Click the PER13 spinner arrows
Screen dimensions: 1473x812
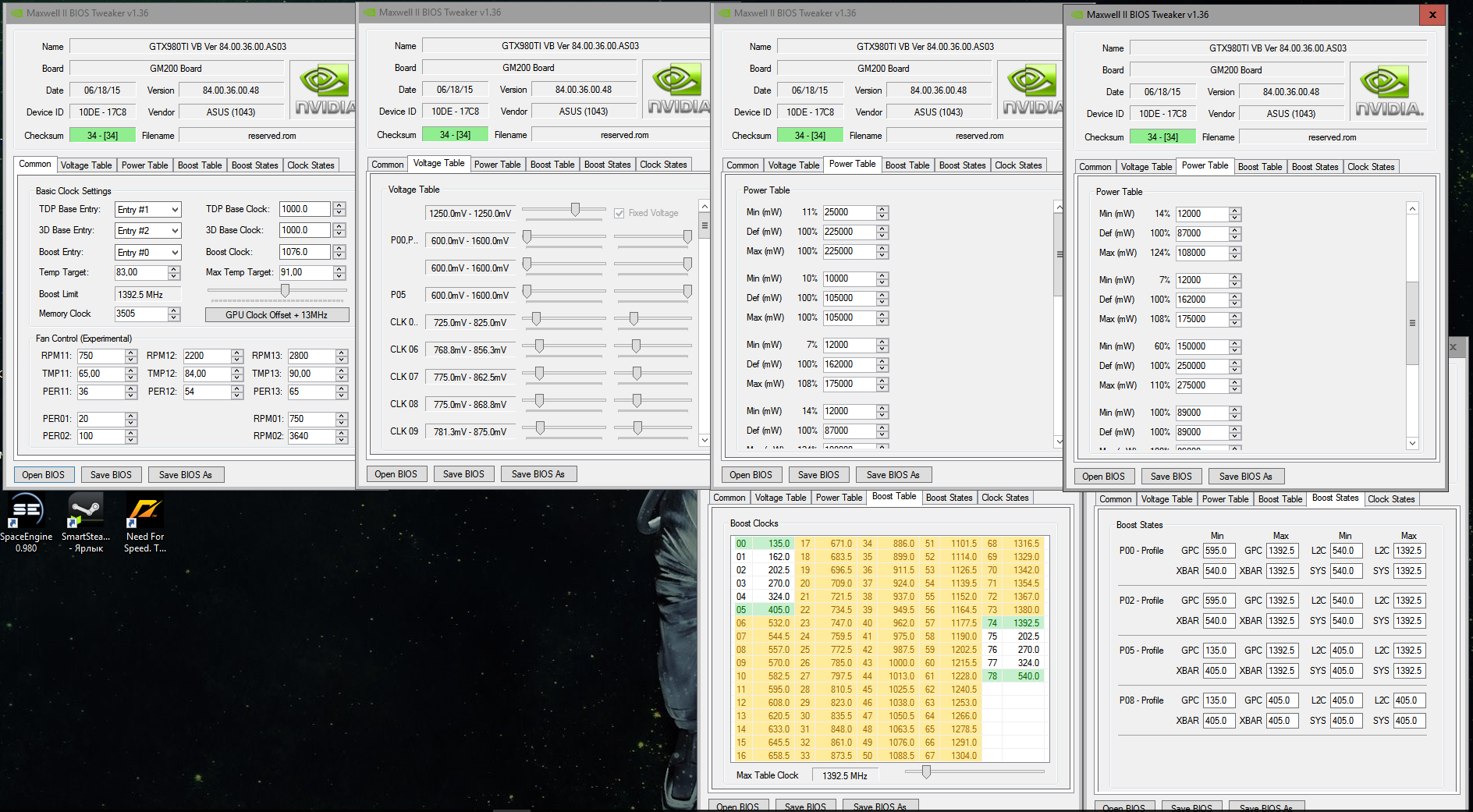342,392
